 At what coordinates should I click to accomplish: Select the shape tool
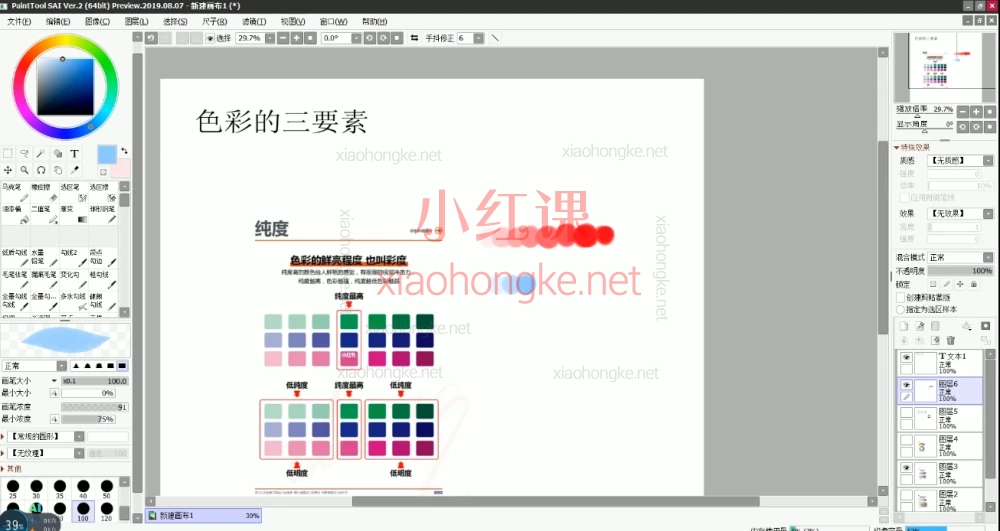(57, 154)
